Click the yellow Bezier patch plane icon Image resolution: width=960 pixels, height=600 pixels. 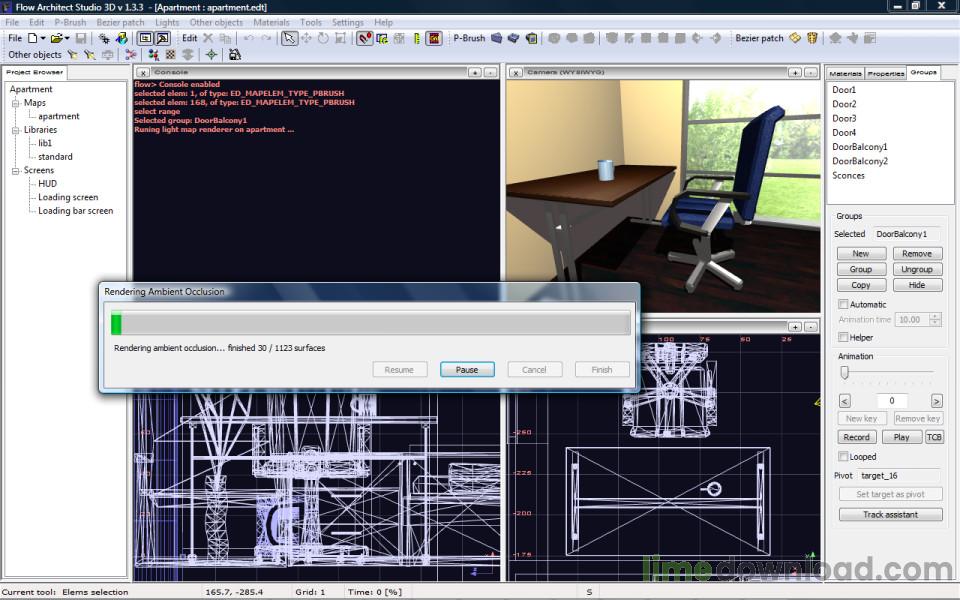pos(795,38)
